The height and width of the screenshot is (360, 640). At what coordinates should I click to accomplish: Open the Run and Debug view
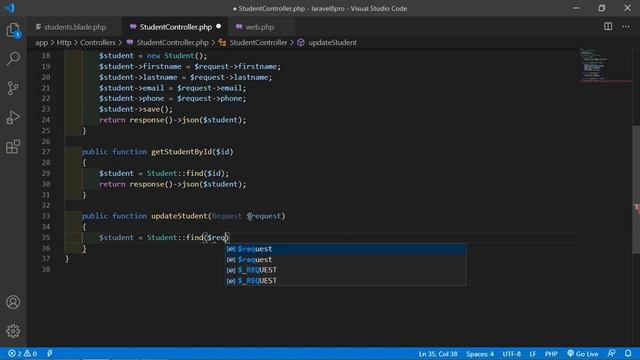click(x=13, y=118)
